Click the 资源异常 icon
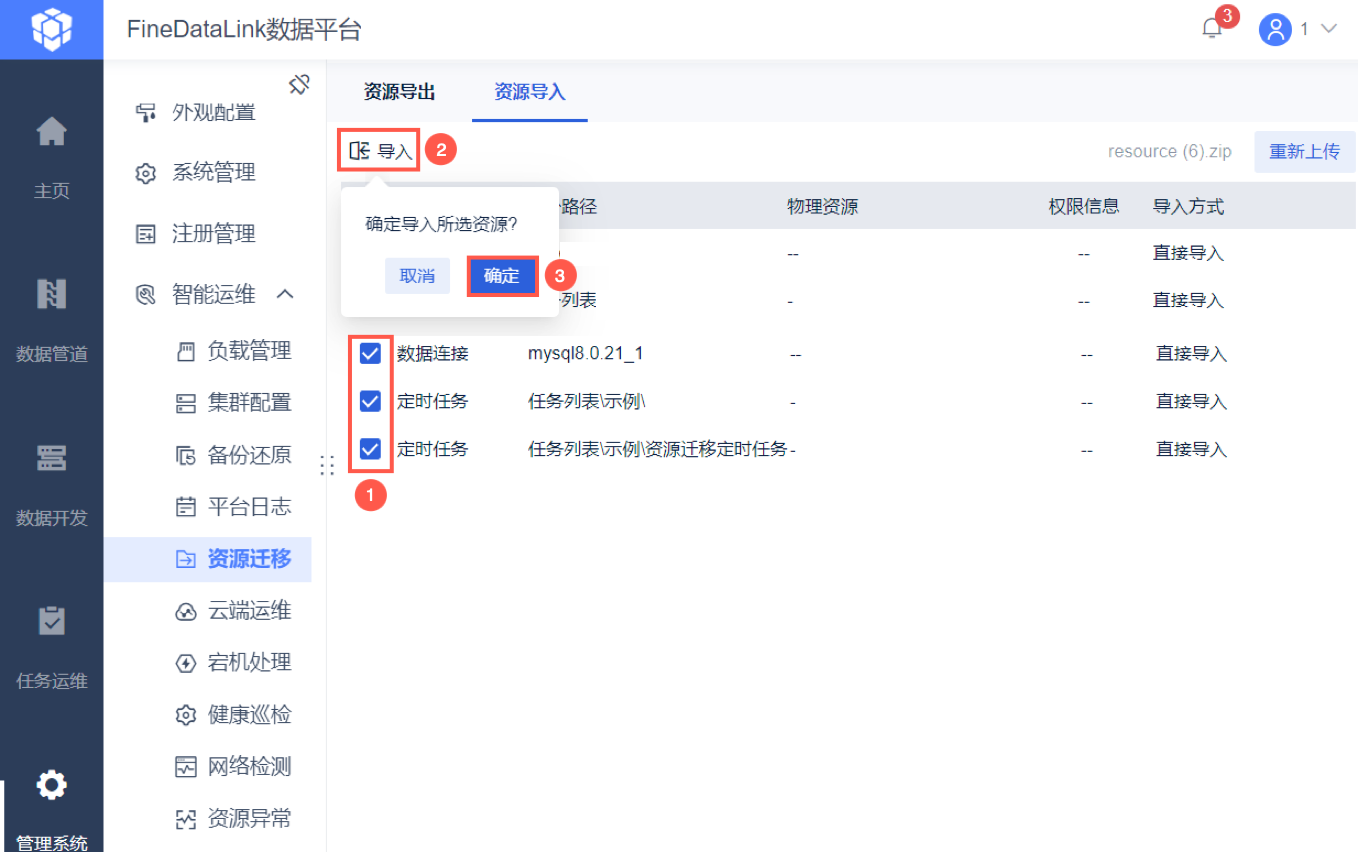The height and width of the screenshot is (852, 1358). [x=186, y=819]
